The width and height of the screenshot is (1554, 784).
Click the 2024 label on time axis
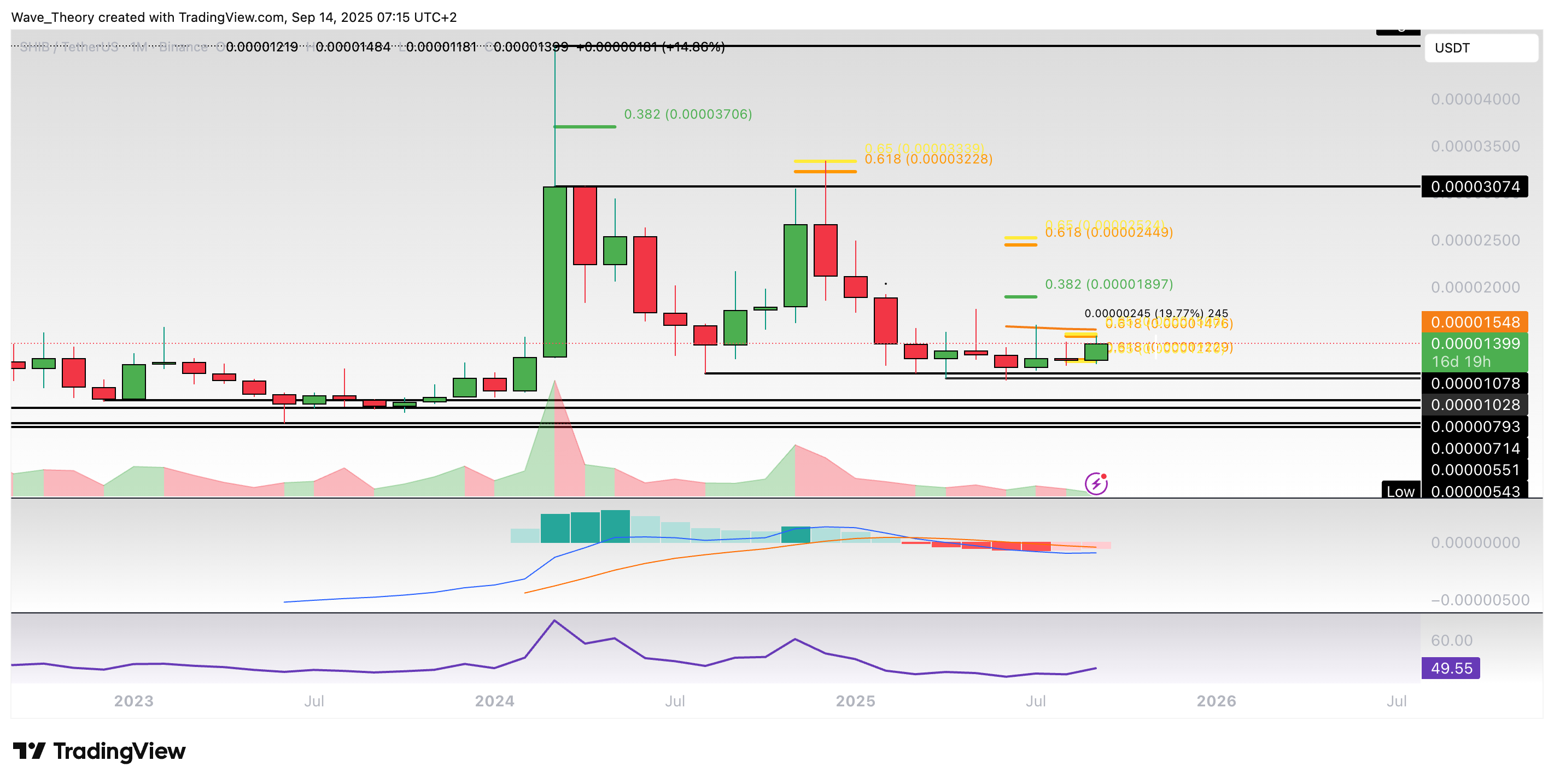[494, 701]
